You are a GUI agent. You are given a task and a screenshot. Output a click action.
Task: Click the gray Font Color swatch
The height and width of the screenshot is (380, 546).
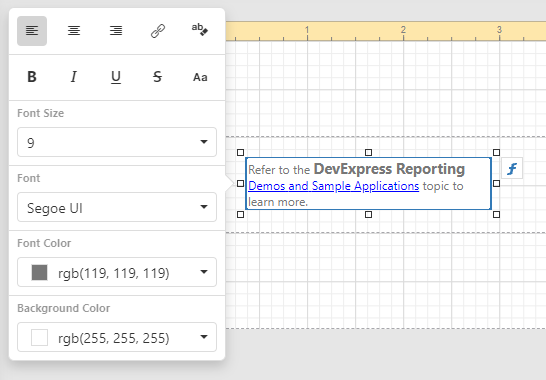coord(39,272)
